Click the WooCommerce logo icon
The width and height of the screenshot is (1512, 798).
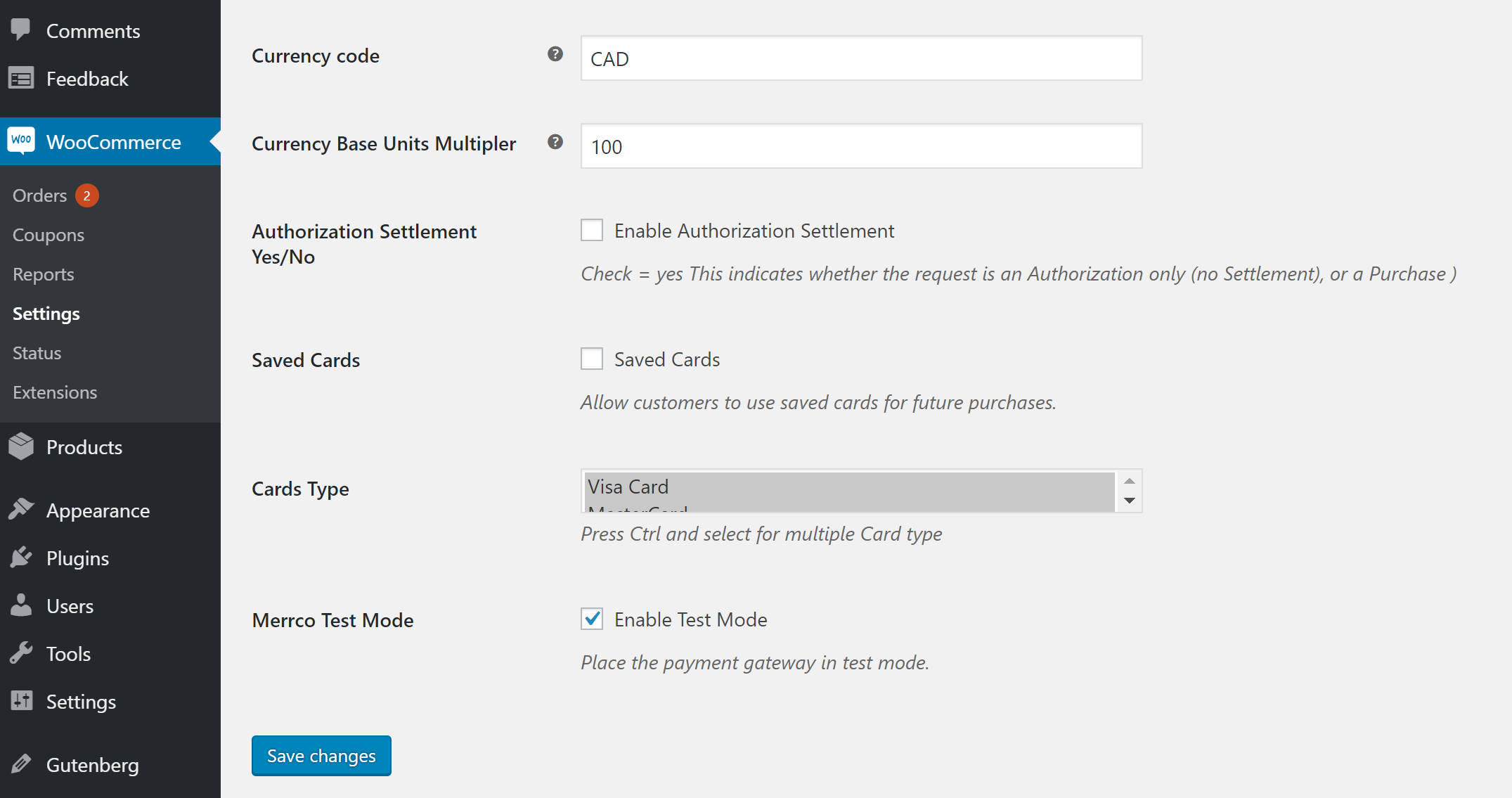21,141
